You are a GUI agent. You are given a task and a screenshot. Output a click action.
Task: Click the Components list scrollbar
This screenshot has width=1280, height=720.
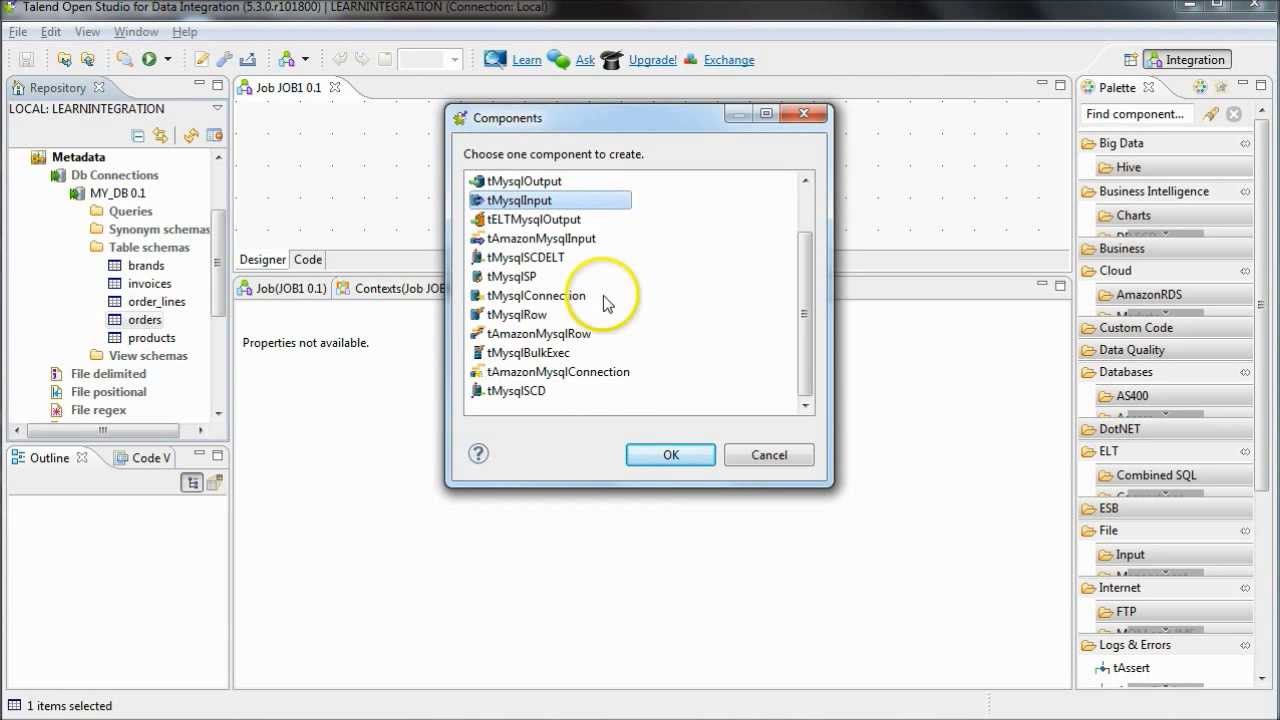(805, 313)
